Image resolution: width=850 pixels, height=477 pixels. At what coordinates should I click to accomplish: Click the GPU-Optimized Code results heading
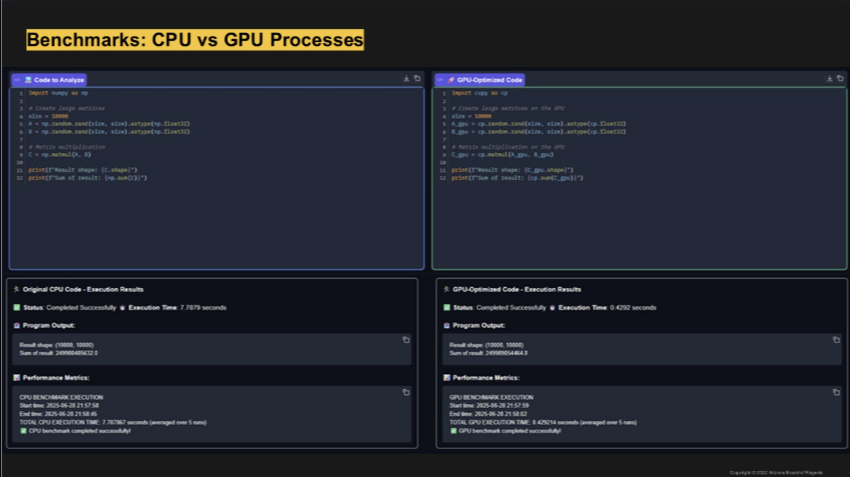(516, 290)
